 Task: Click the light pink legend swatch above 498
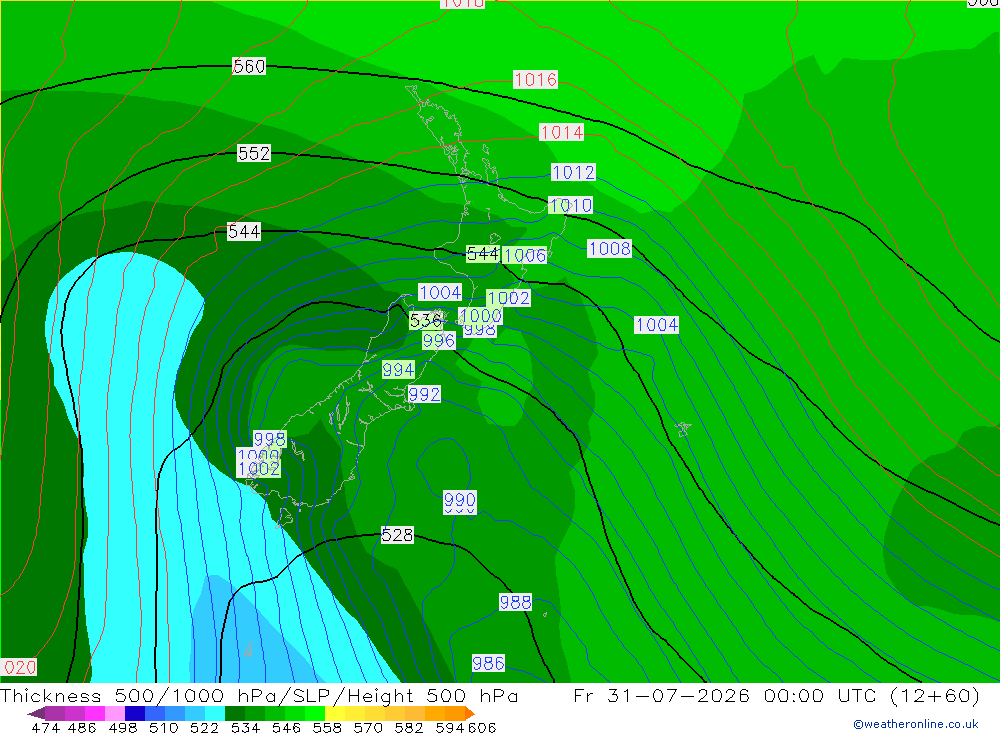[x=113, y=713]
